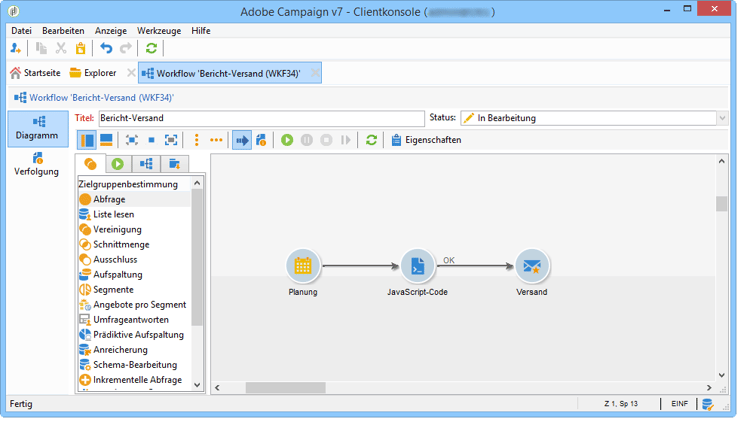Toggle the bottom panel layout icon

click(106, 140)
